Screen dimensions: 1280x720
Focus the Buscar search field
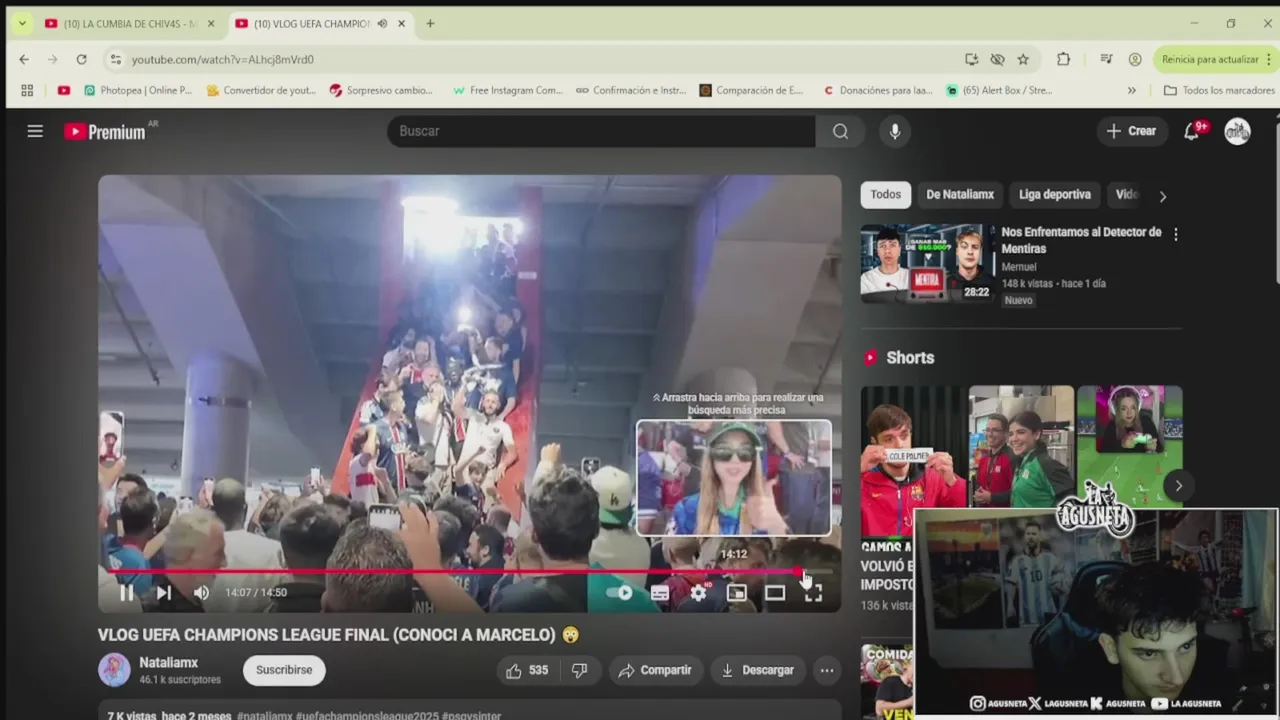600,131
